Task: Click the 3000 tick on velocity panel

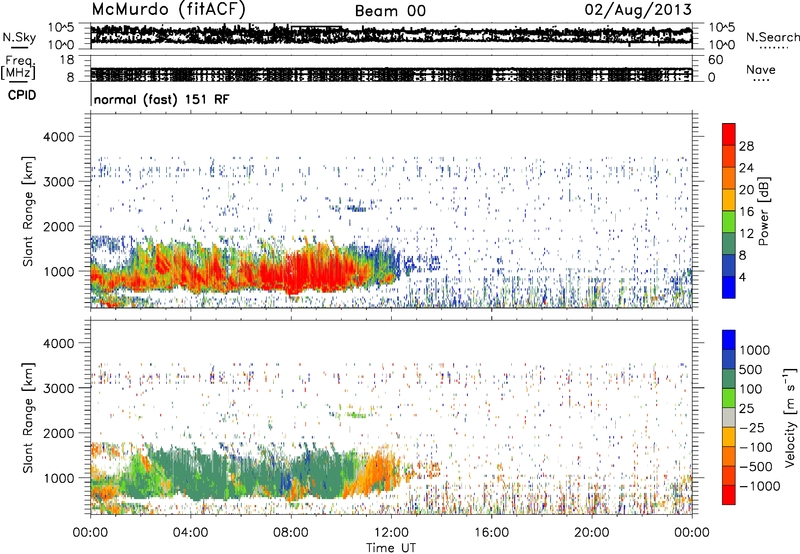Action: 61,388
